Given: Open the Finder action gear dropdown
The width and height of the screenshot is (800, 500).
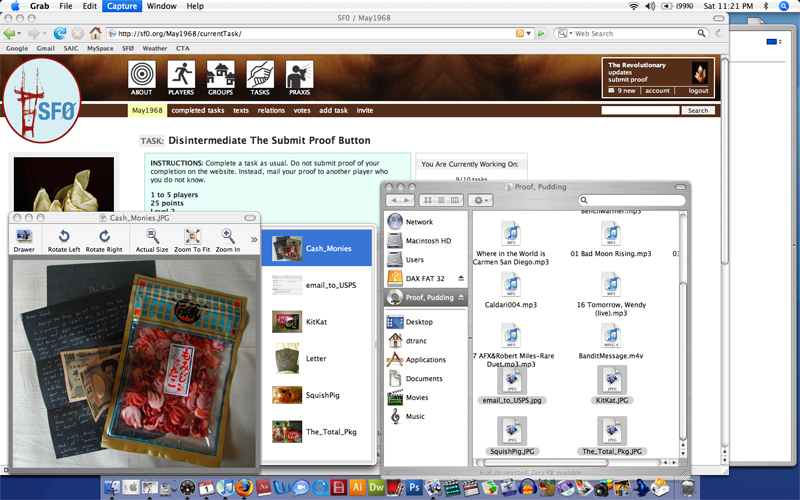Looking at the screenshot, I should click(481, 200).
